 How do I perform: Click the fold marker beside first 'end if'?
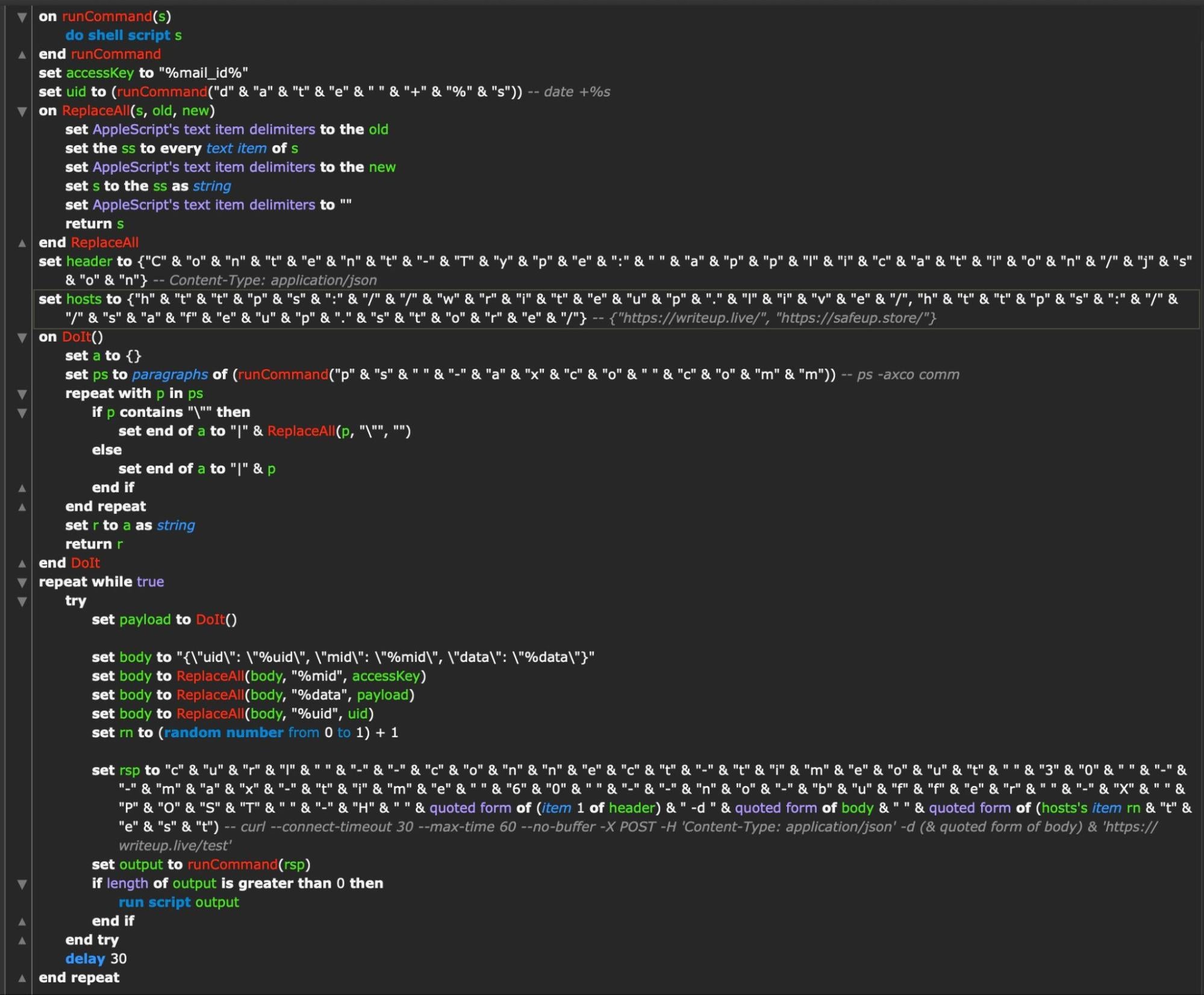(22, 488)
